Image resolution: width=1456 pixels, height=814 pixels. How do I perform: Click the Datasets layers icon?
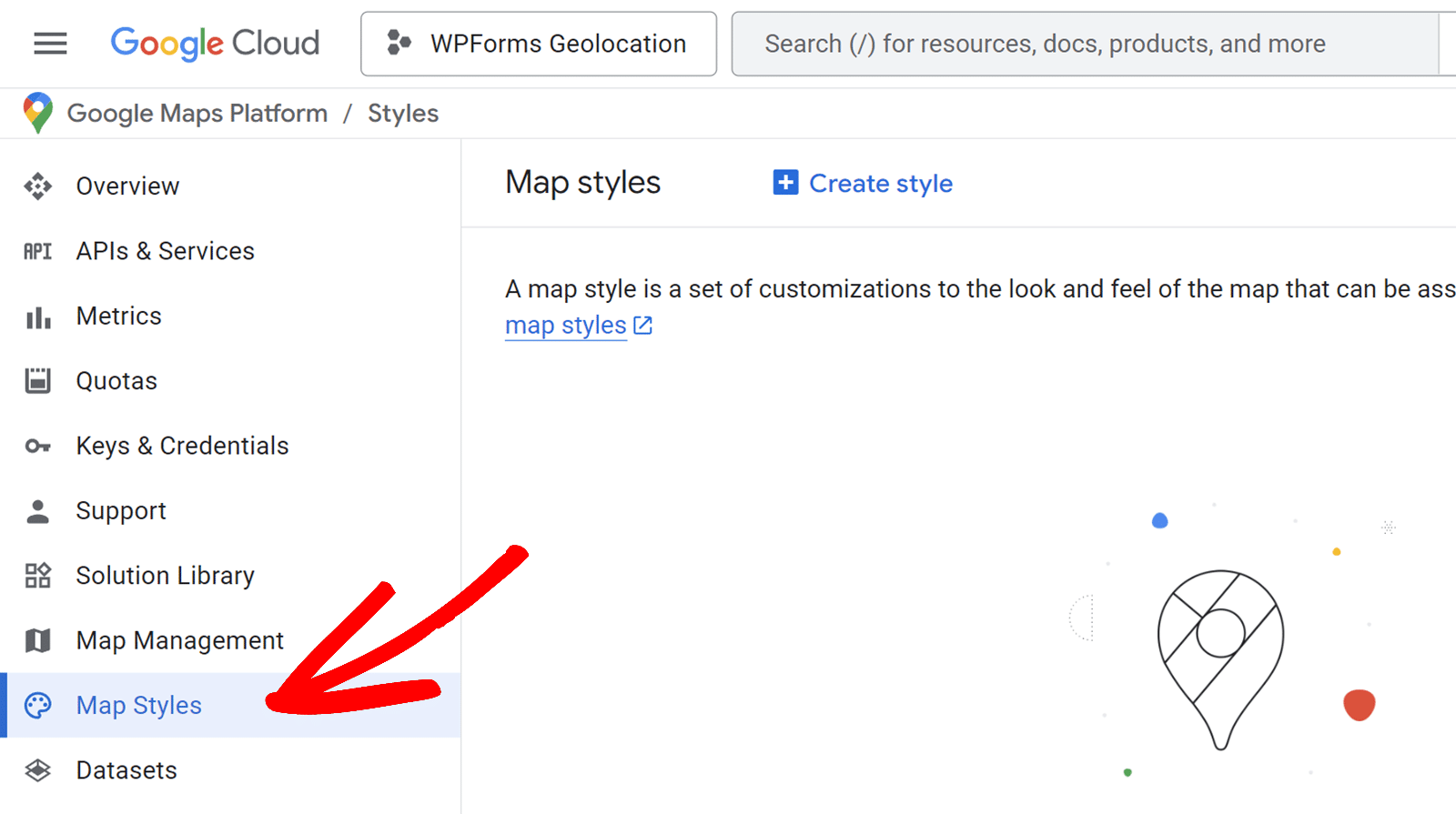click(x=37, y=770)
